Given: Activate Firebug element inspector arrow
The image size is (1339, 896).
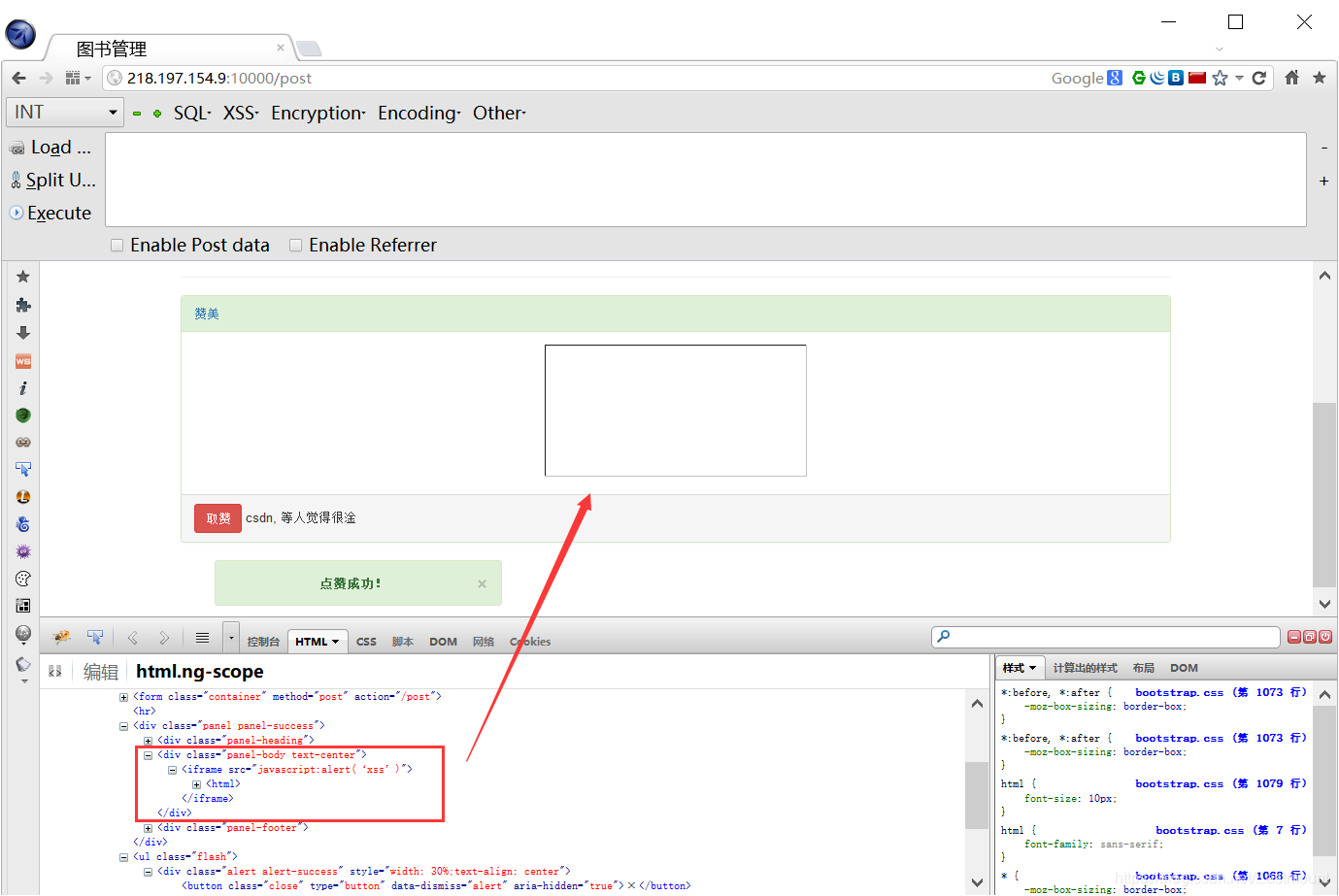Looking at the screenshot, I should [95, 638].
